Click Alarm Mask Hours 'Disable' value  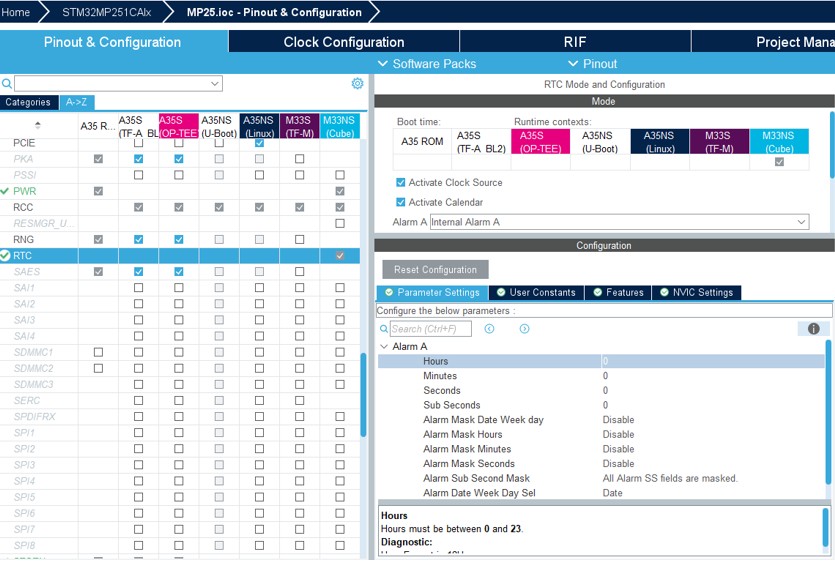[618, 434]
